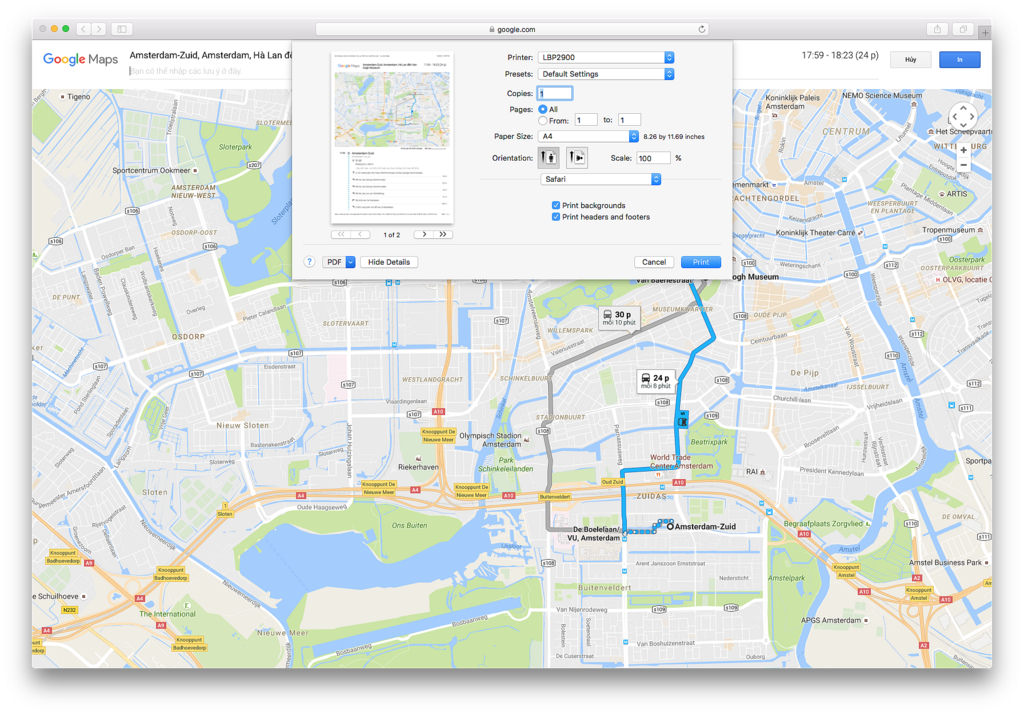Jump to first preview page
1024x714 pixels.
pyautogui.click(x=340, y=234)
